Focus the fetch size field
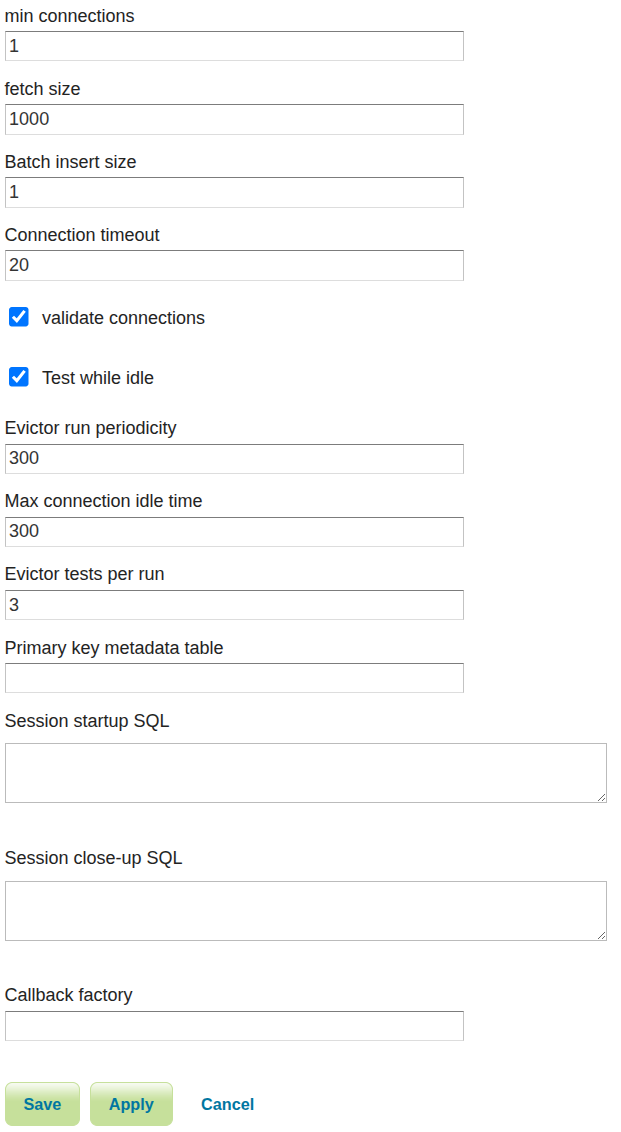Screen dimensions: 621x1132 (234, 119)
